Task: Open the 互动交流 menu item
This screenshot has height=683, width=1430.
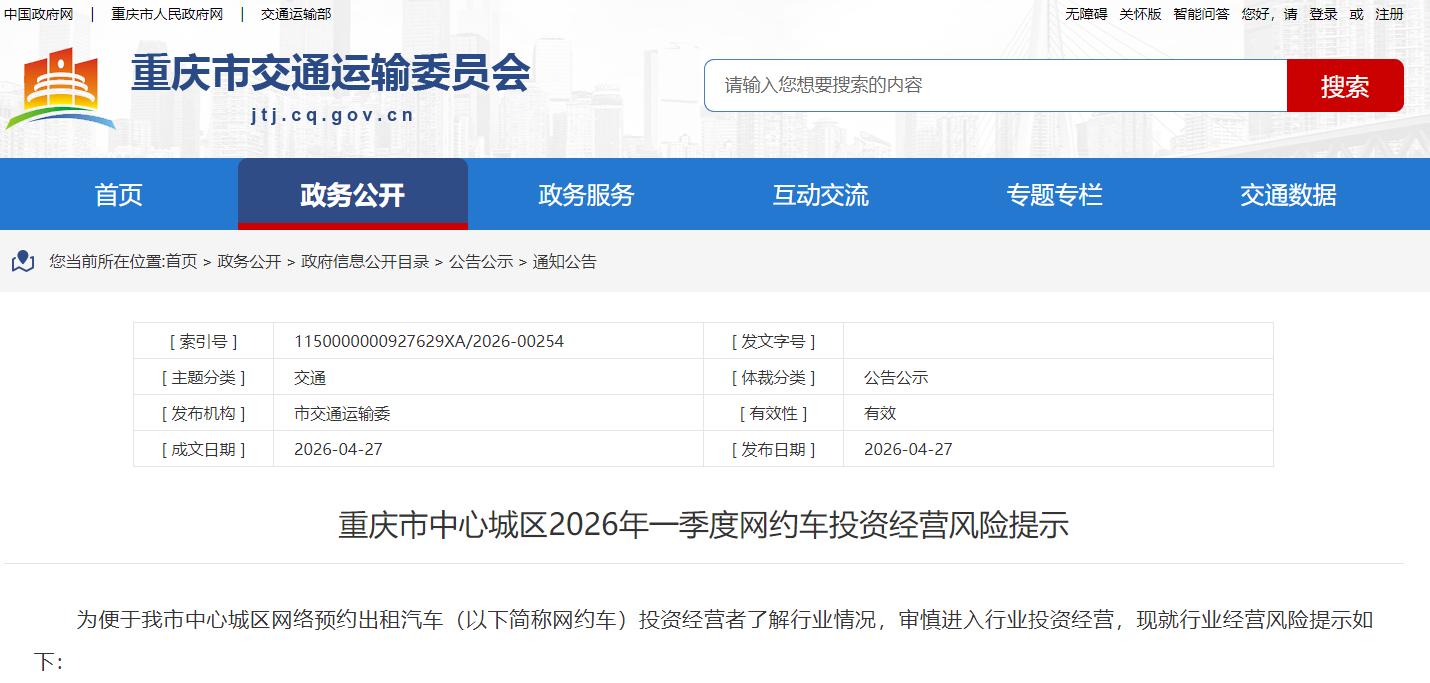Action: click(820, 195)
